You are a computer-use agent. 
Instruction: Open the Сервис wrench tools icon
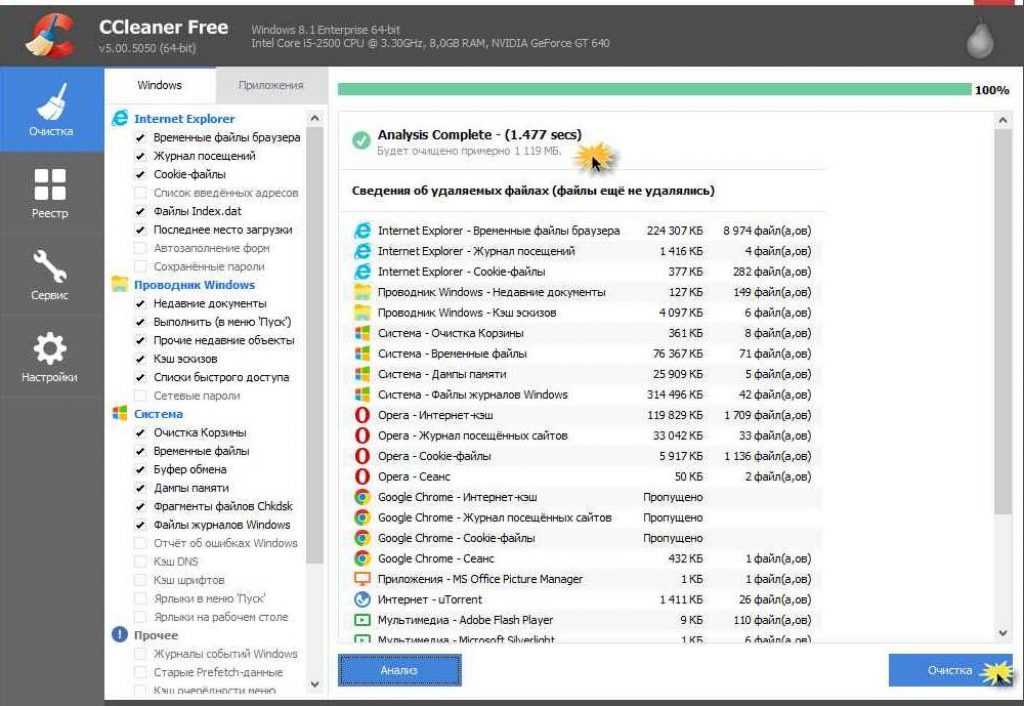tap(50, 267)
